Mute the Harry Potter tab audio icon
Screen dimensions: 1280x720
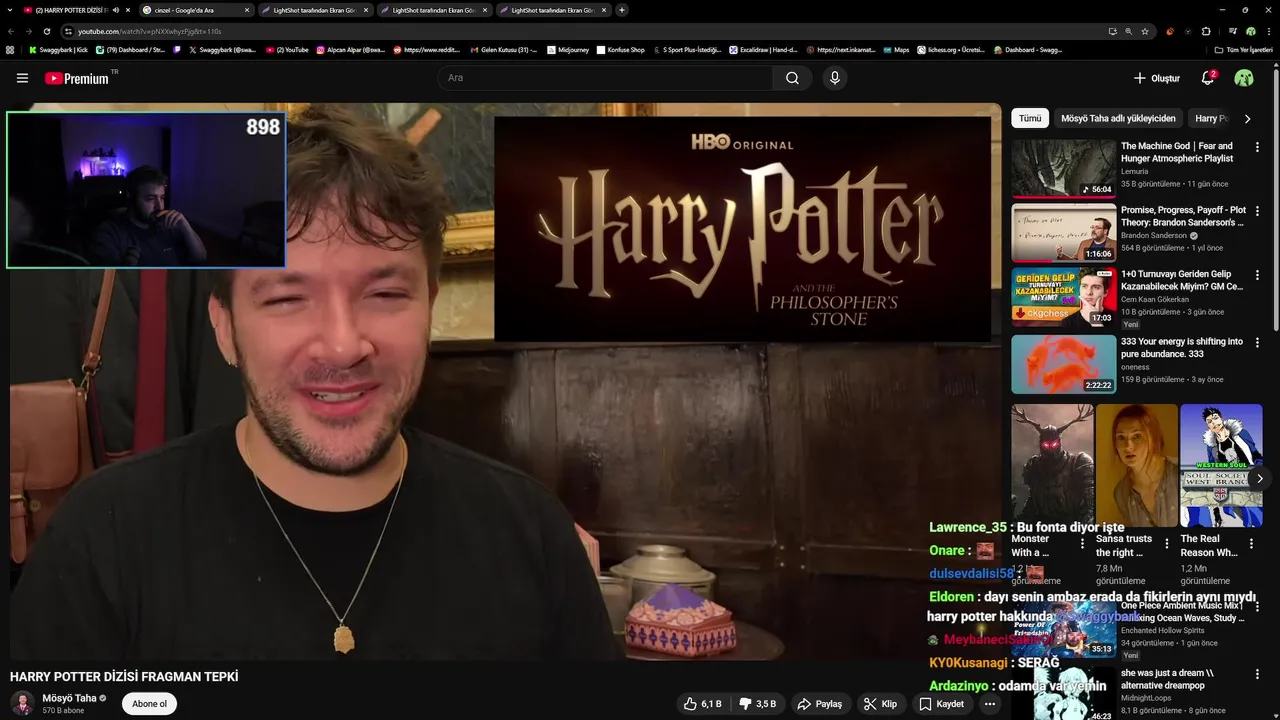point(116,10)
